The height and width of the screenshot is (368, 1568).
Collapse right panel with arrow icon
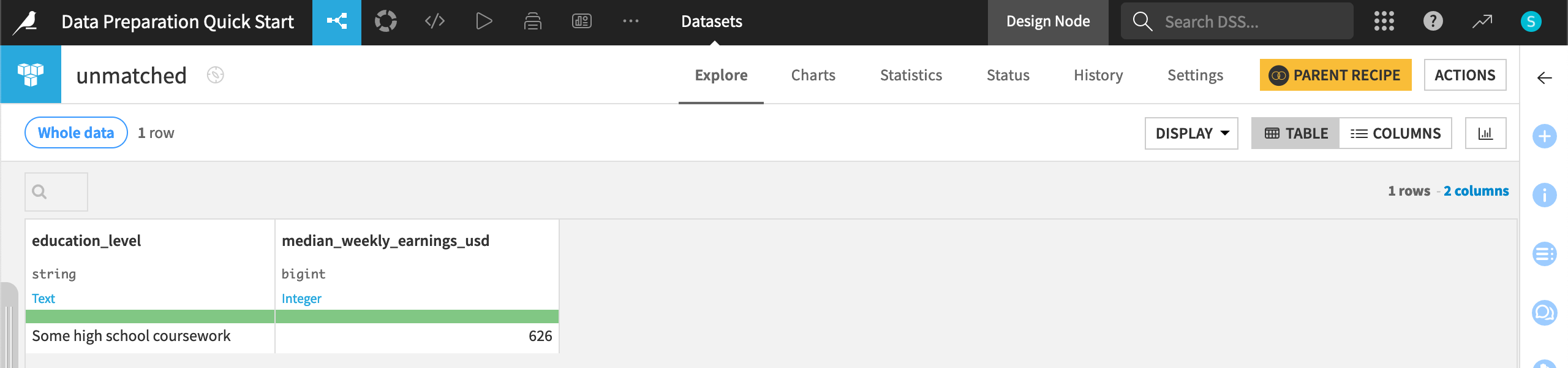coord(1545,78)
